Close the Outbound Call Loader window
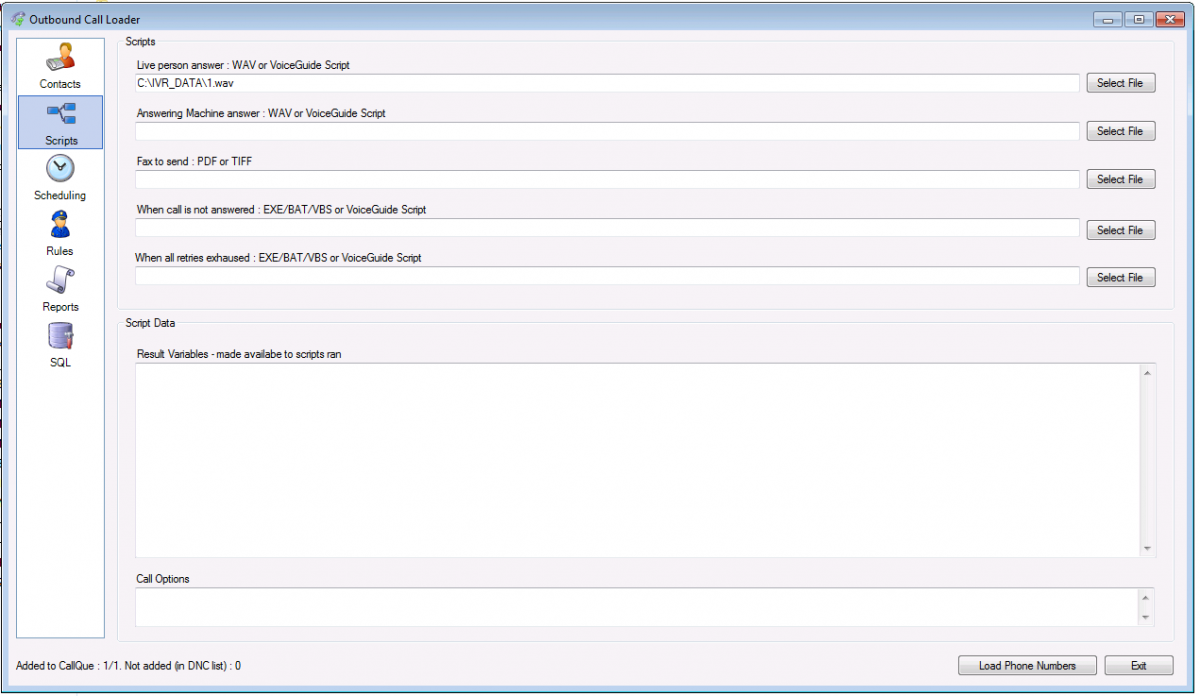The height and width of the screenshot is (696, 1200). click(1169, 19)
